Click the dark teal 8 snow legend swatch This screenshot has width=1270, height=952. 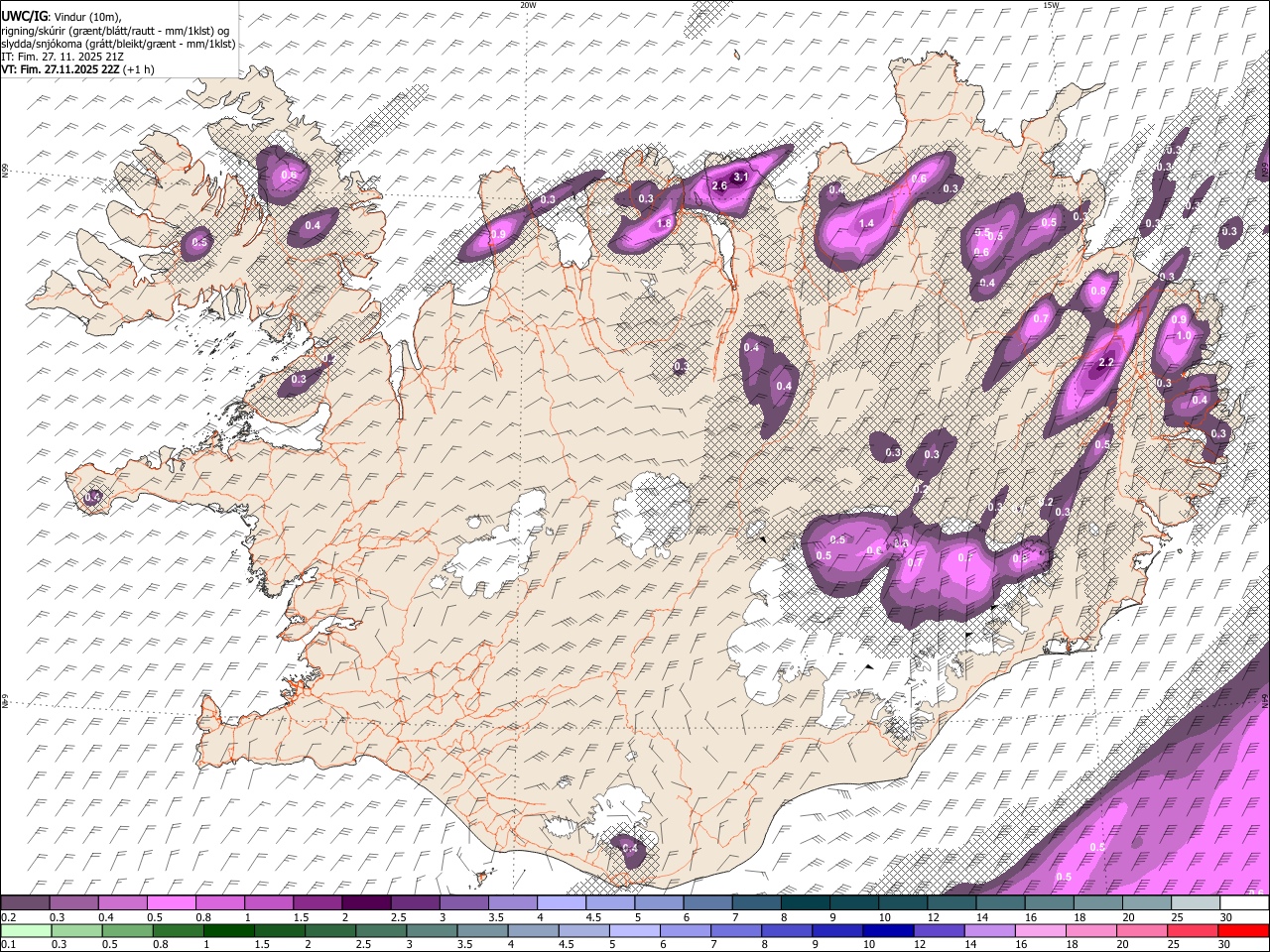click(804, 903)
